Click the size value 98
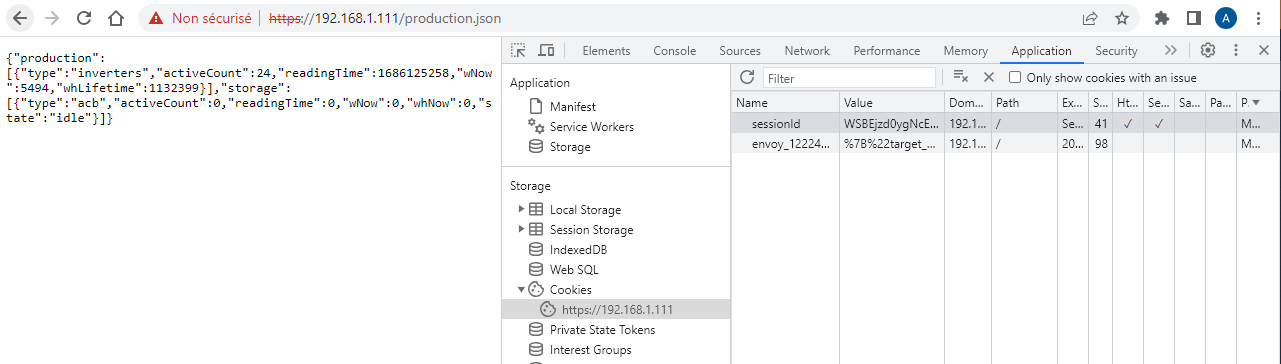 click(1101, 144)
